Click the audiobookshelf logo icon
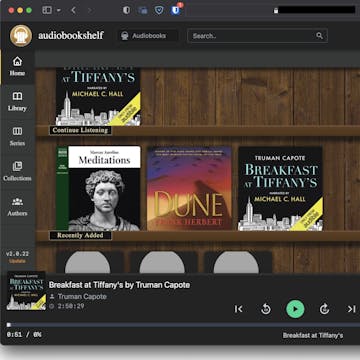 pyautogui.click(x=21, y=36)
